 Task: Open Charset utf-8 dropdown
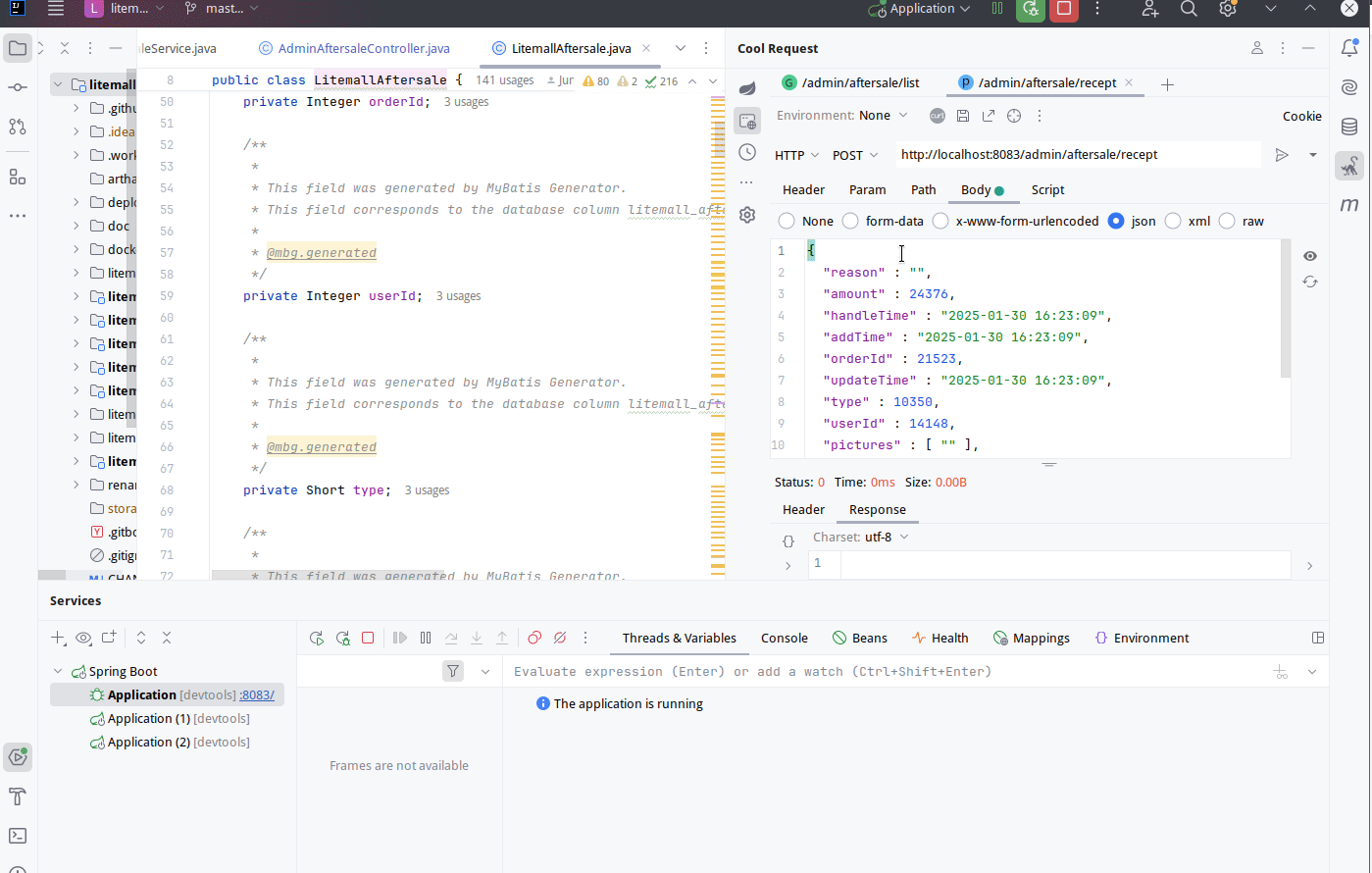tap(887, 537)
